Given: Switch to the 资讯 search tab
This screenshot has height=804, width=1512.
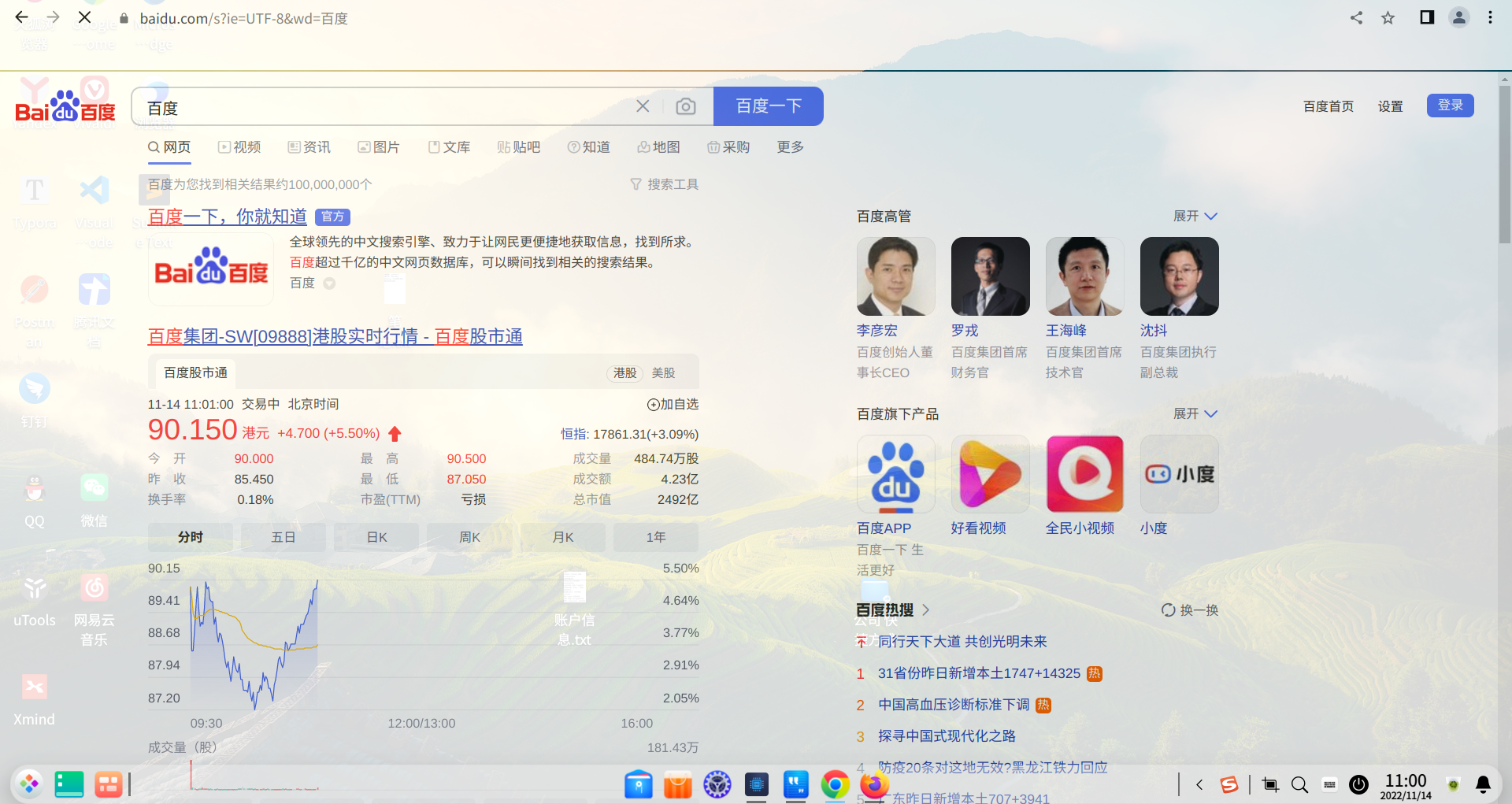Looking at the screenshot, I should (x=309, y=147).
